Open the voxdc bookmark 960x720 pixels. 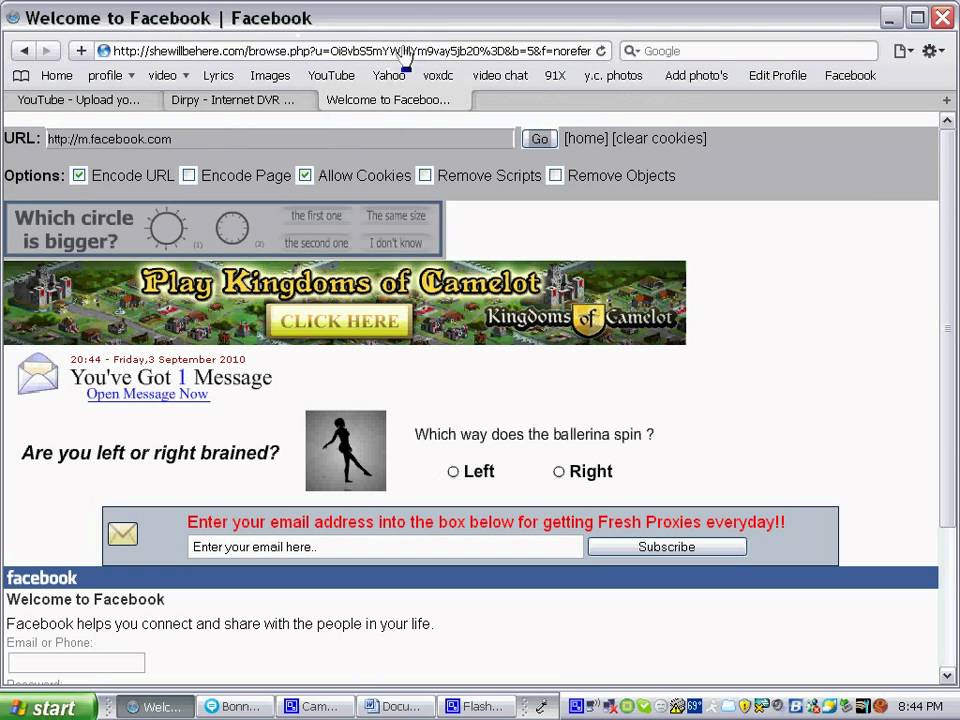pos(438,75)
